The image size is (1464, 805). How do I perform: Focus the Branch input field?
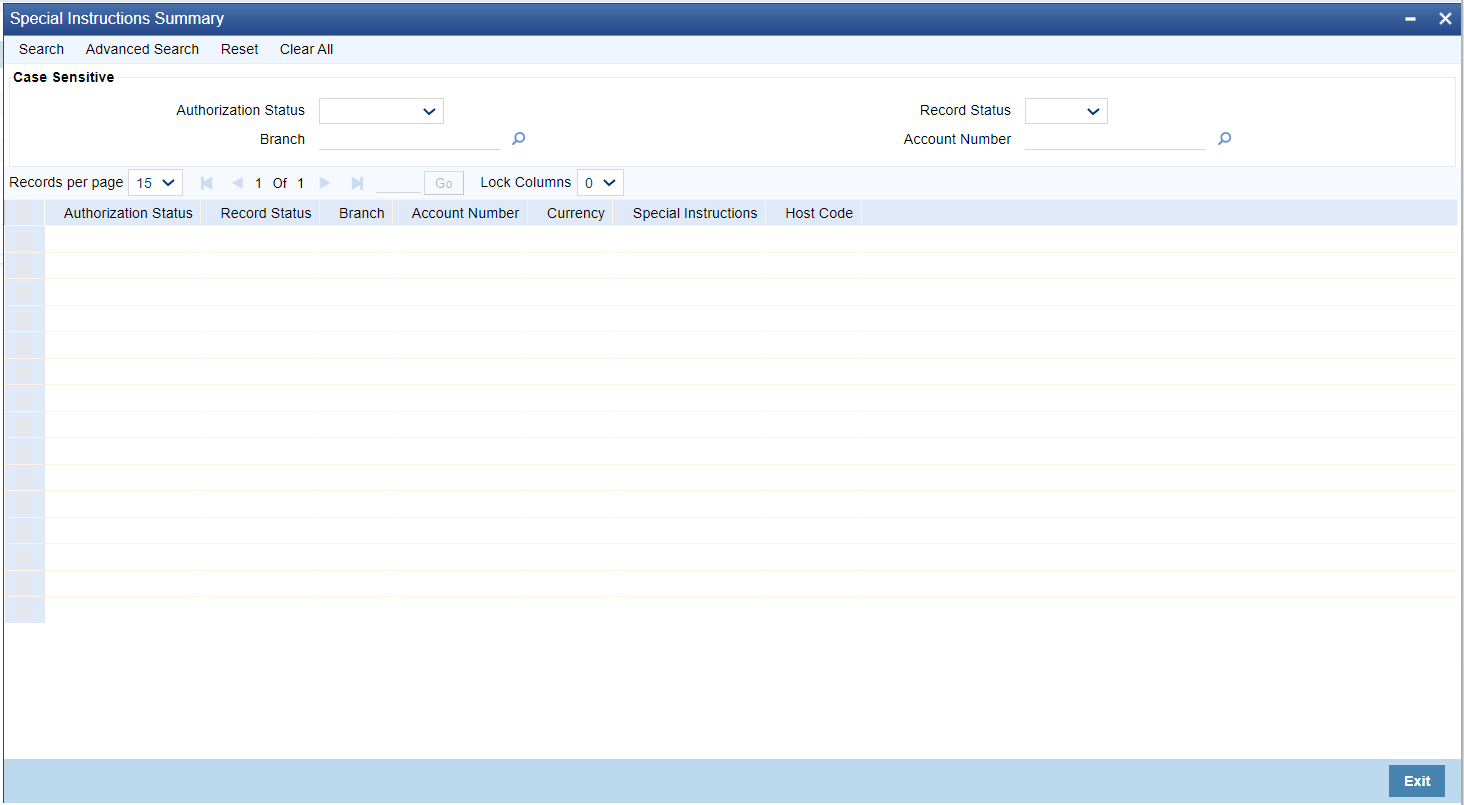(410, 139)
